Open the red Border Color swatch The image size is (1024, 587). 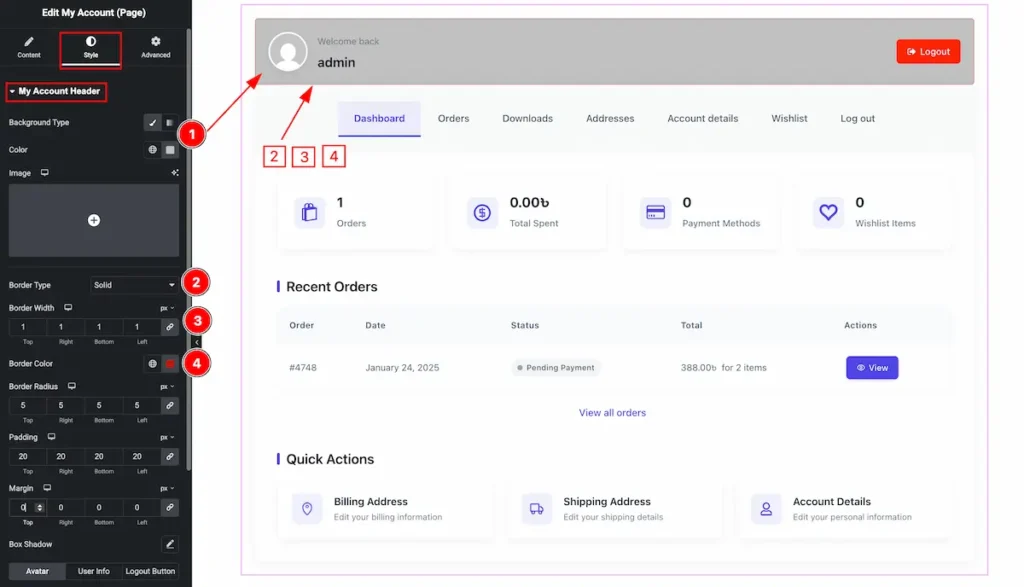coord(170,364)
